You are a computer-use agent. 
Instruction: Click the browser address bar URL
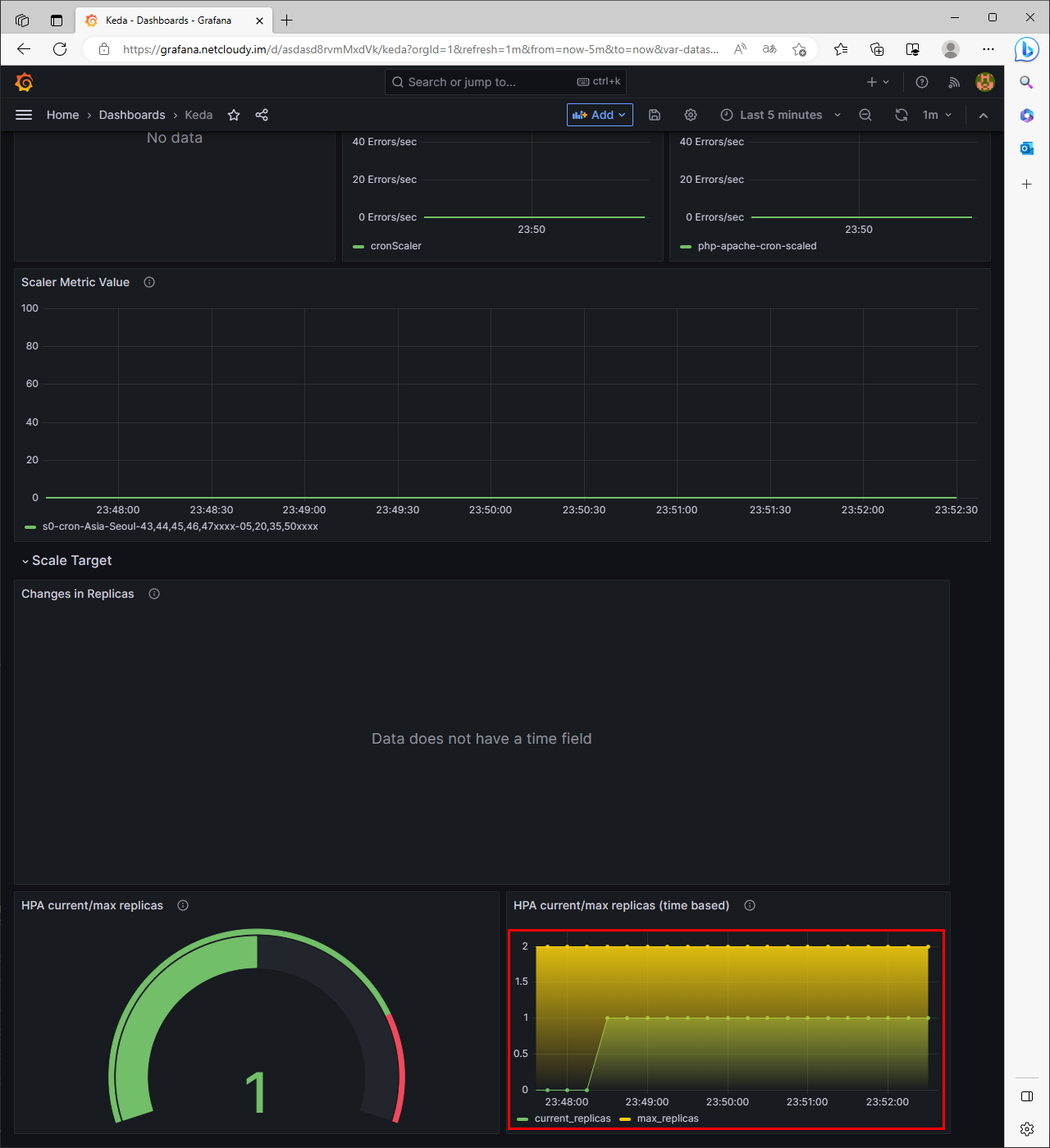pos(420,49)
